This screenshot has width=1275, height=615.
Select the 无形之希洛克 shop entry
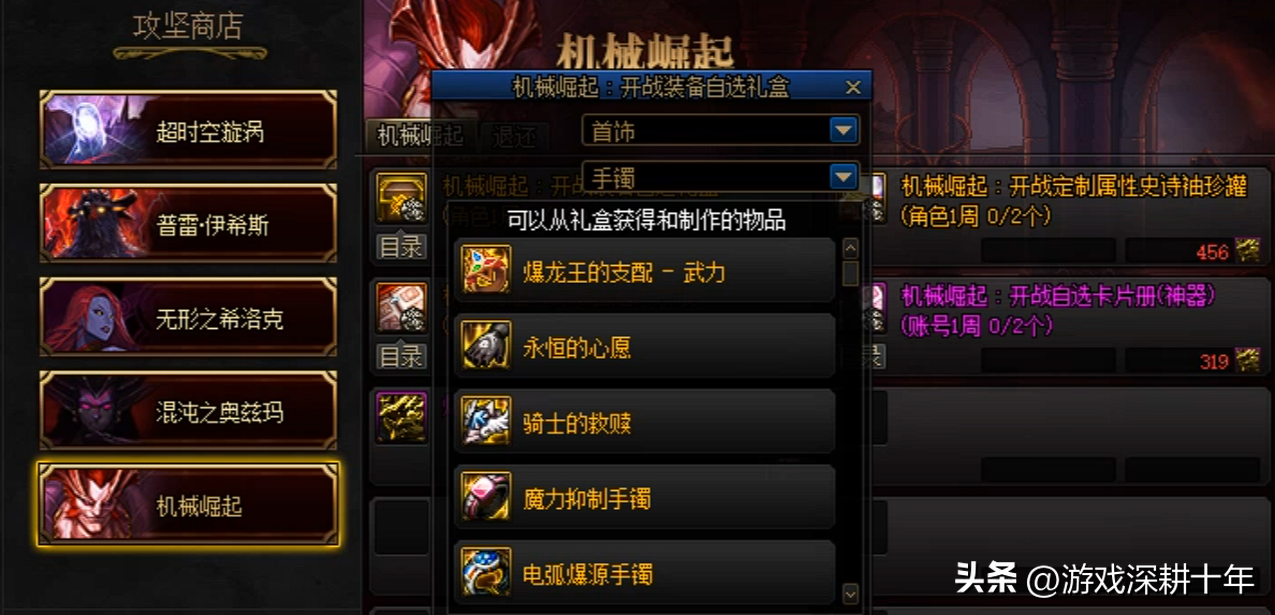(x=188, y=317)
